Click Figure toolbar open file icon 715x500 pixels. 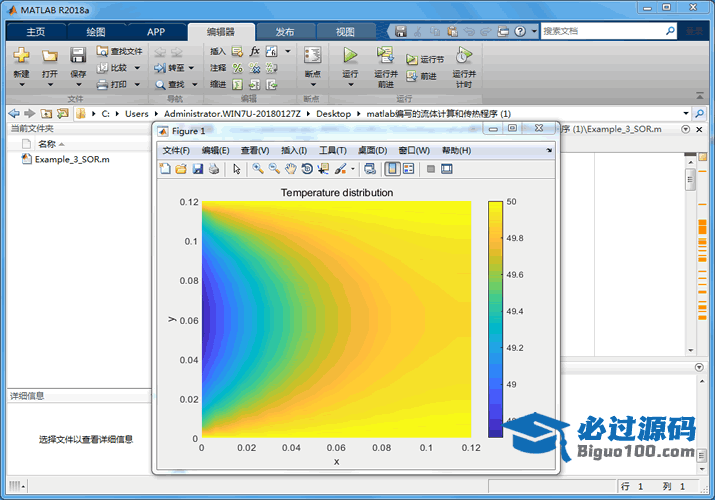(x=181, y=169)
